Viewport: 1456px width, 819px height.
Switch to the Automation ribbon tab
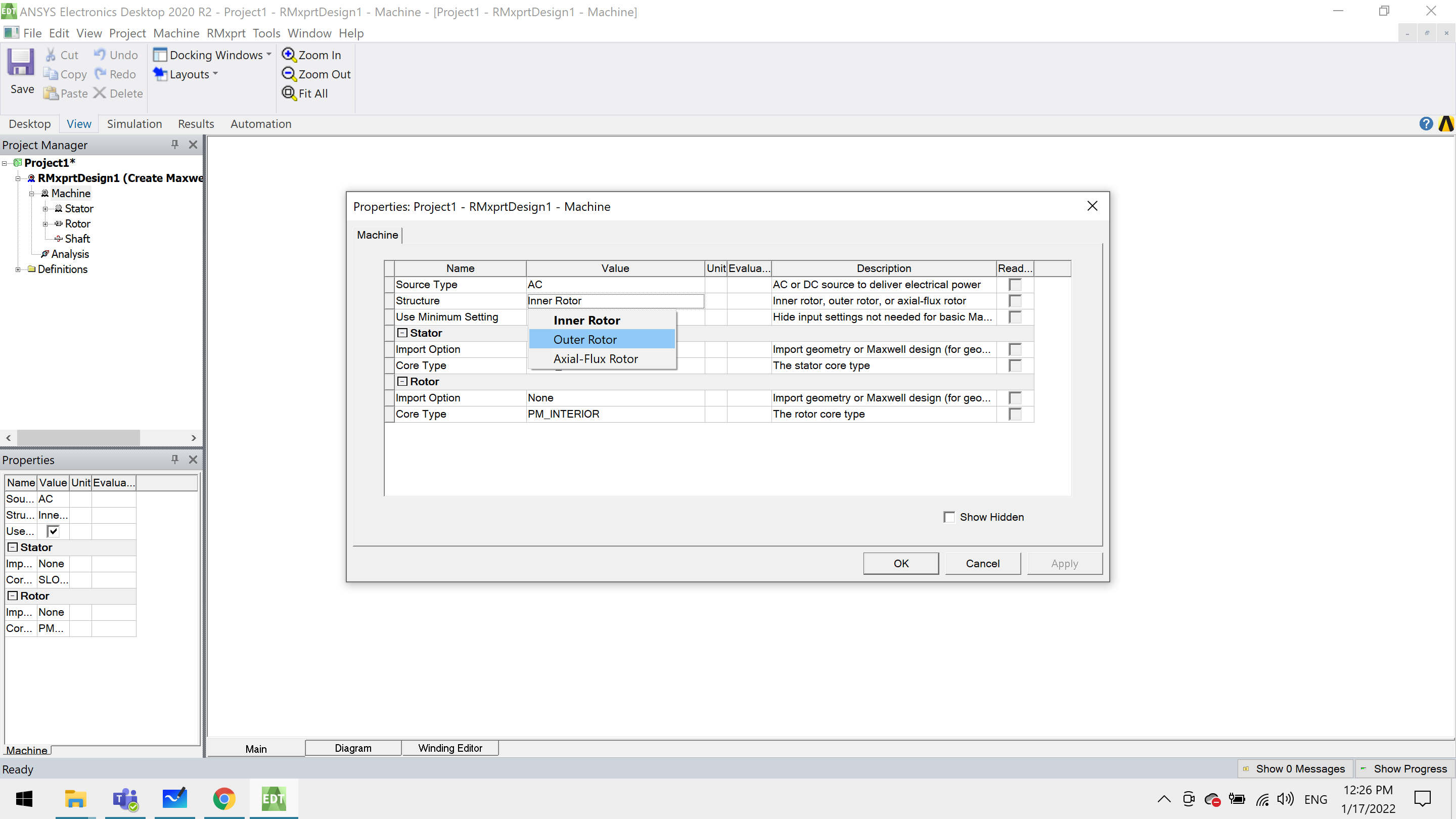click(260, 124)
